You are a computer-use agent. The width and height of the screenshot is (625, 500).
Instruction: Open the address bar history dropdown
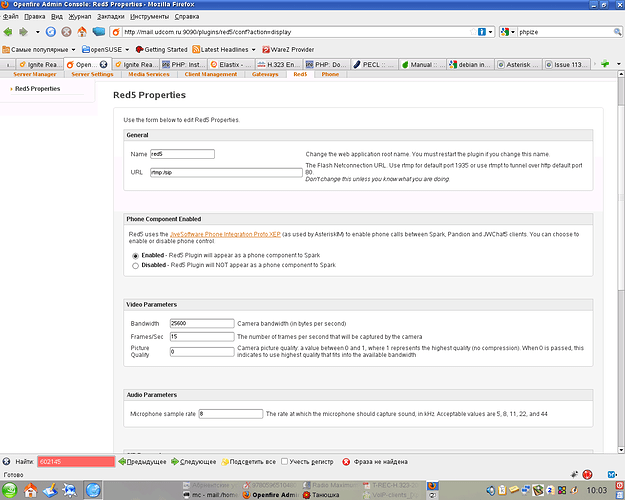click(491, 32)
